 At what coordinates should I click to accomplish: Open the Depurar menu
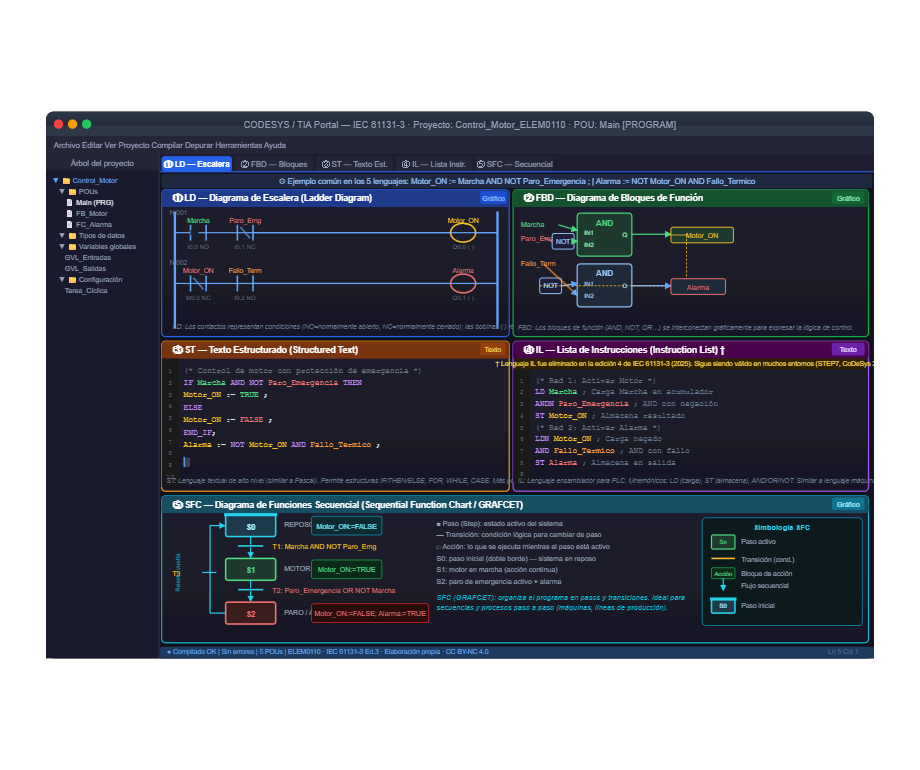point(198,145)
